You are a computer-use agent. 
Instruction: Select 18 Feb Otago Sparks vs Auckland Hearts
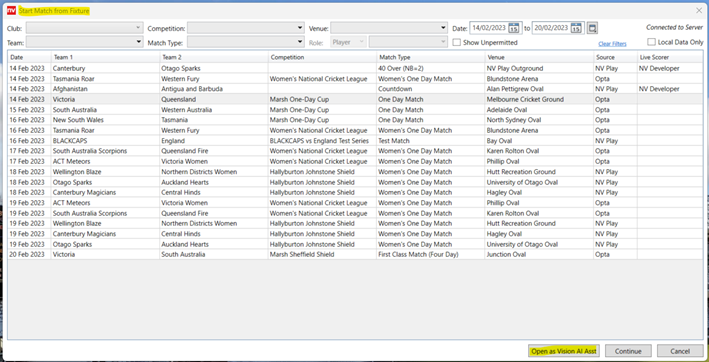pyautogui.click(x=355, y=182)
